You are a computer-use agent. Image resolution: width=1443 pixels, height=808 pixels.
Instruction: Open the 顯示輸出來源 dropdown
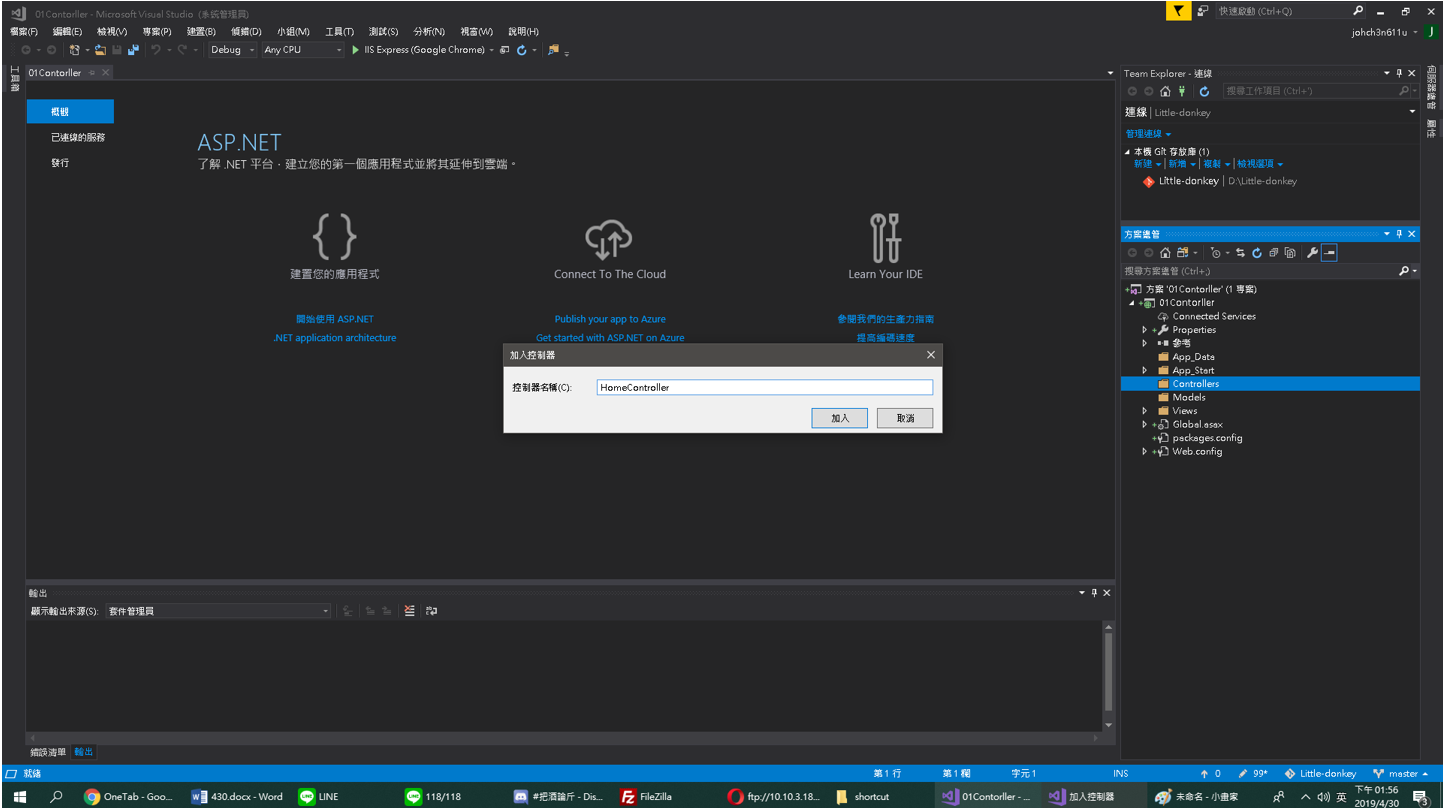point(218,611)
